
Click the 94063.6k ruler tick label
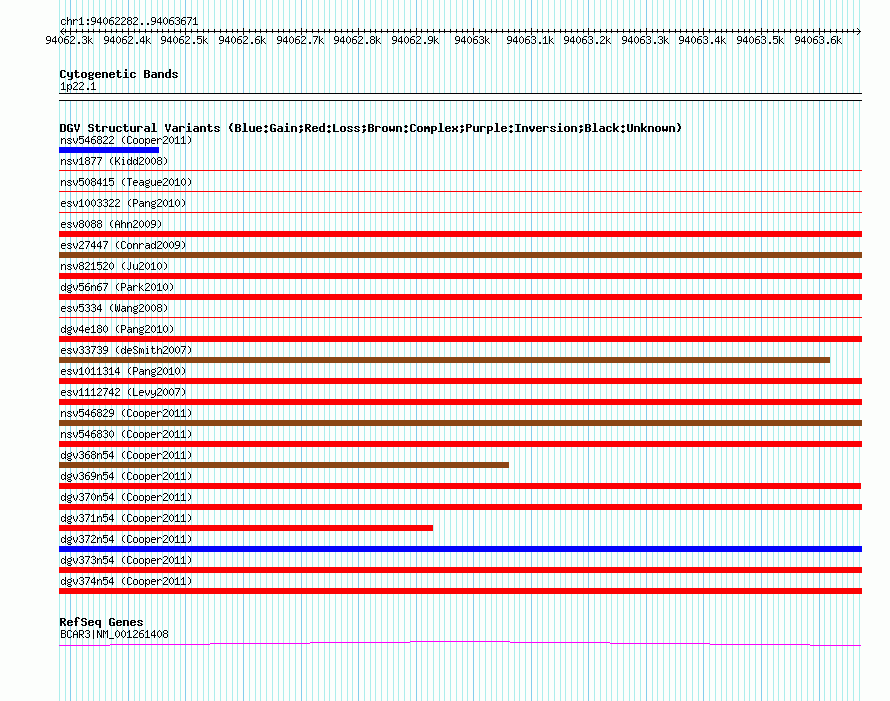pos(818,40)
